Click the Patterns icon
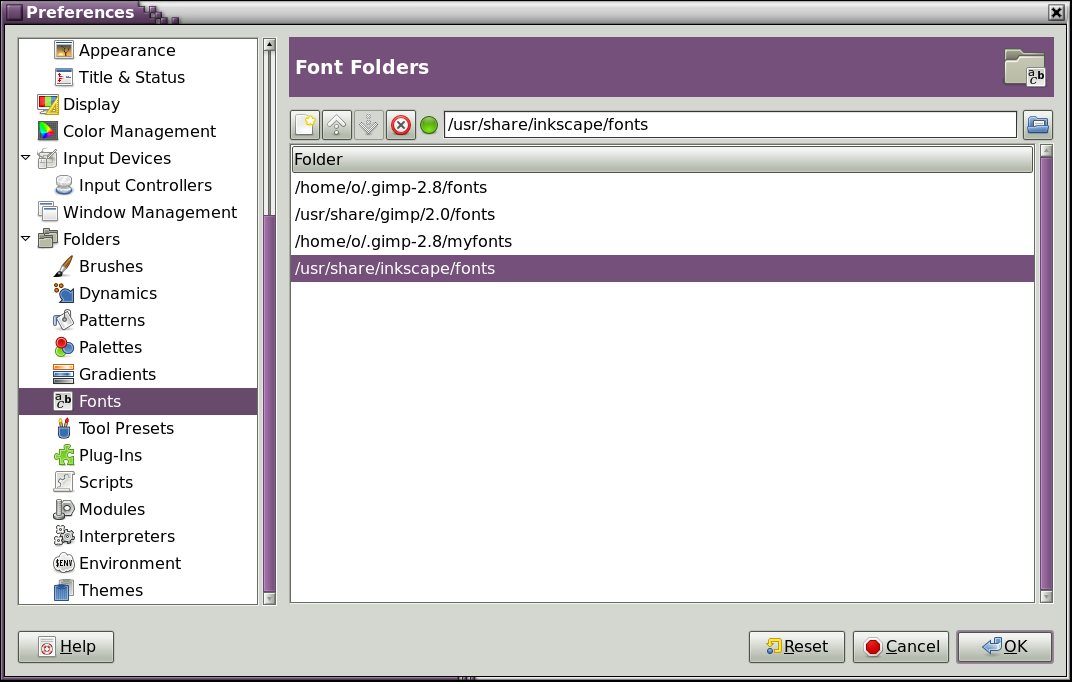 pyautogui.click(x=64, y=320)
